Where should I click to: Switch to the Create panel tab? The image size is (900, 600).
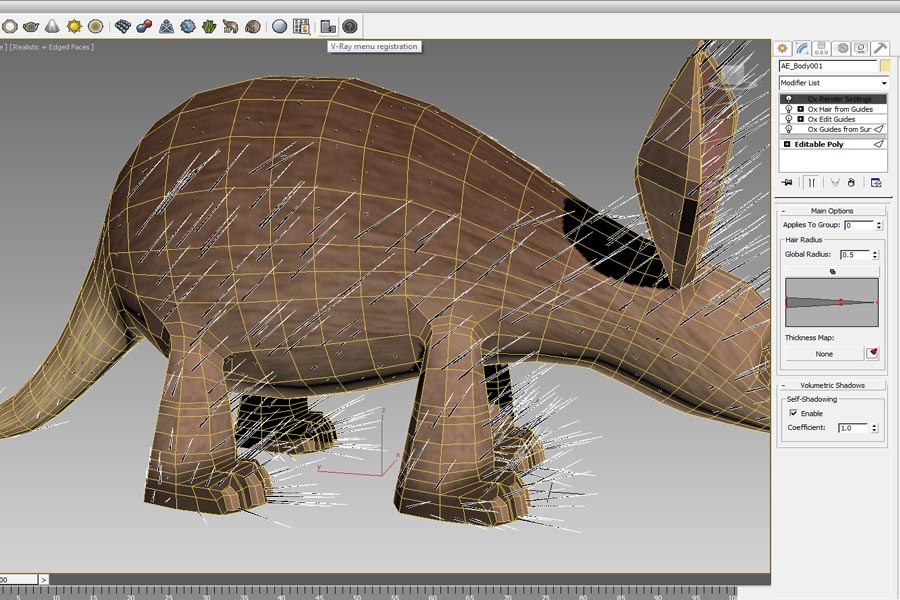click(783, 48)
